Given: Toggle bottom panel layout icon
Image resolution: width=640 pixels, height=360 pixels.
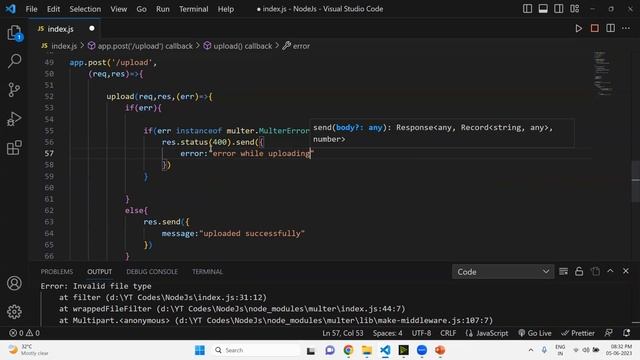Looking at the screenshot, I should tap(543, 9).
